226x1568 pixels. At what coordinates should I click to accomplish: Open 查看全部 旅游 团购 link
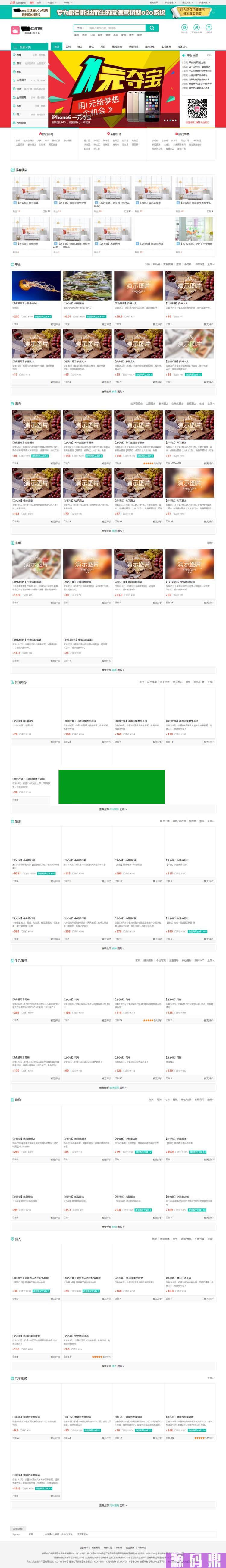113,948
